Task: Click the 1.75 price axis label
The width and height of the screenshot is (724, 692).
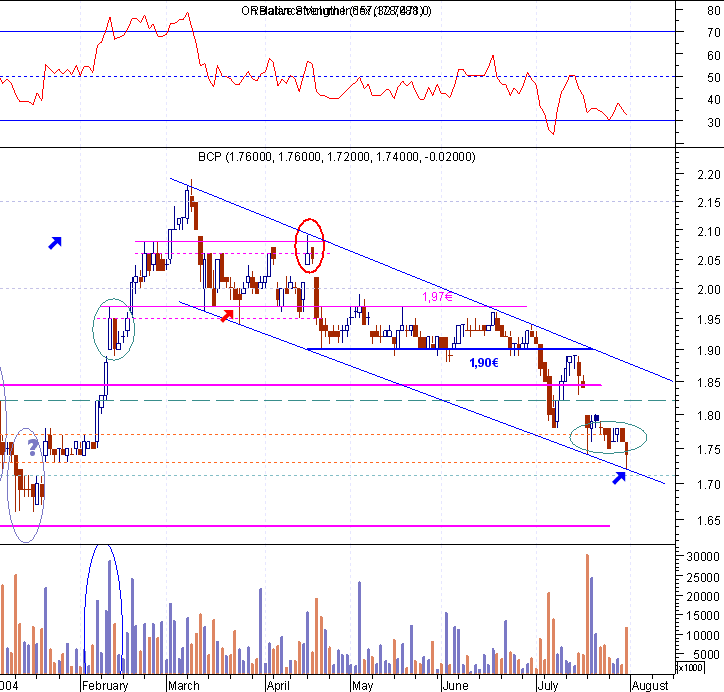Action: (x=709, y=450)
